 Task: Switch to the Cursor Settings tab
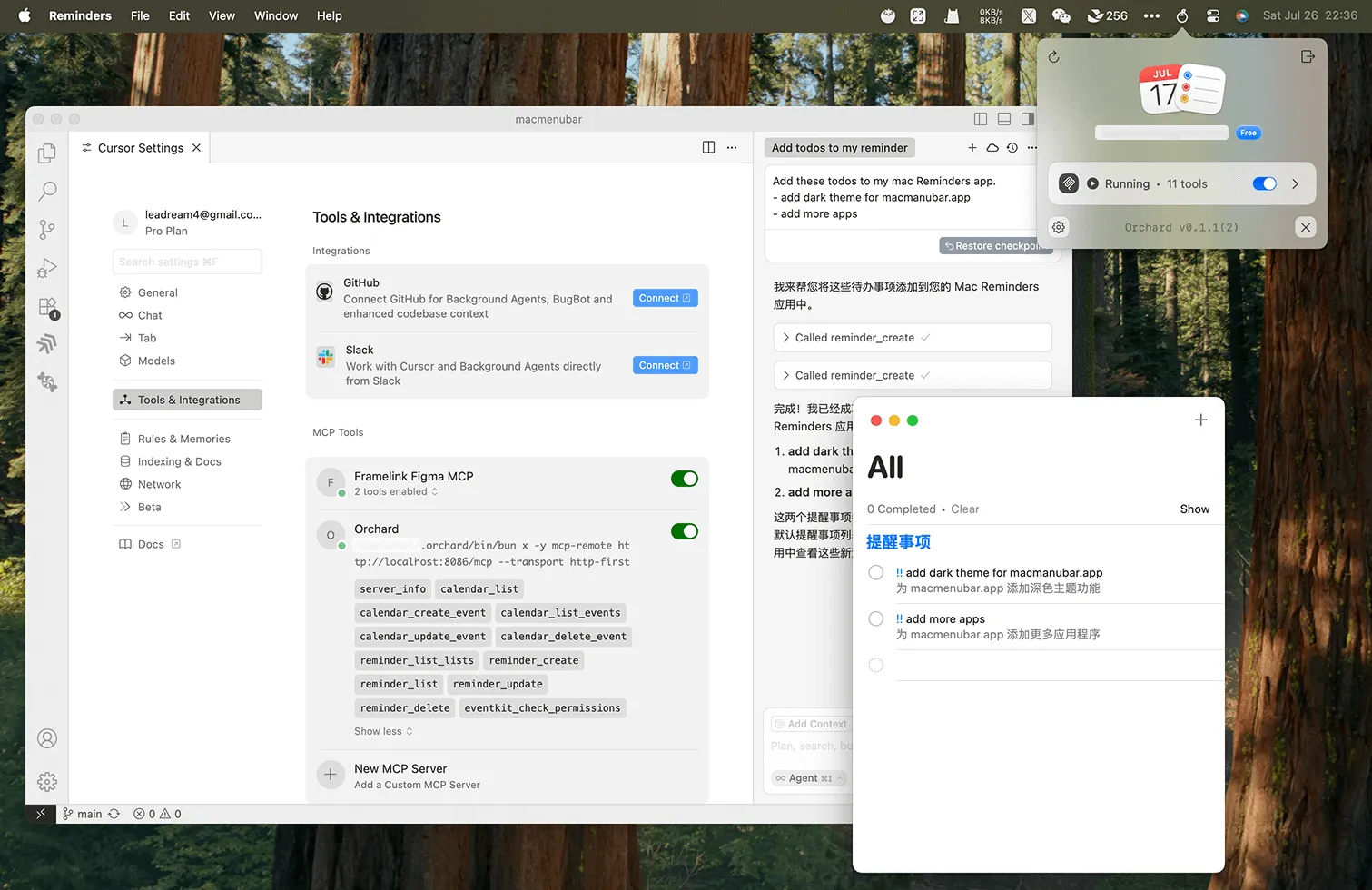(140, 147)
